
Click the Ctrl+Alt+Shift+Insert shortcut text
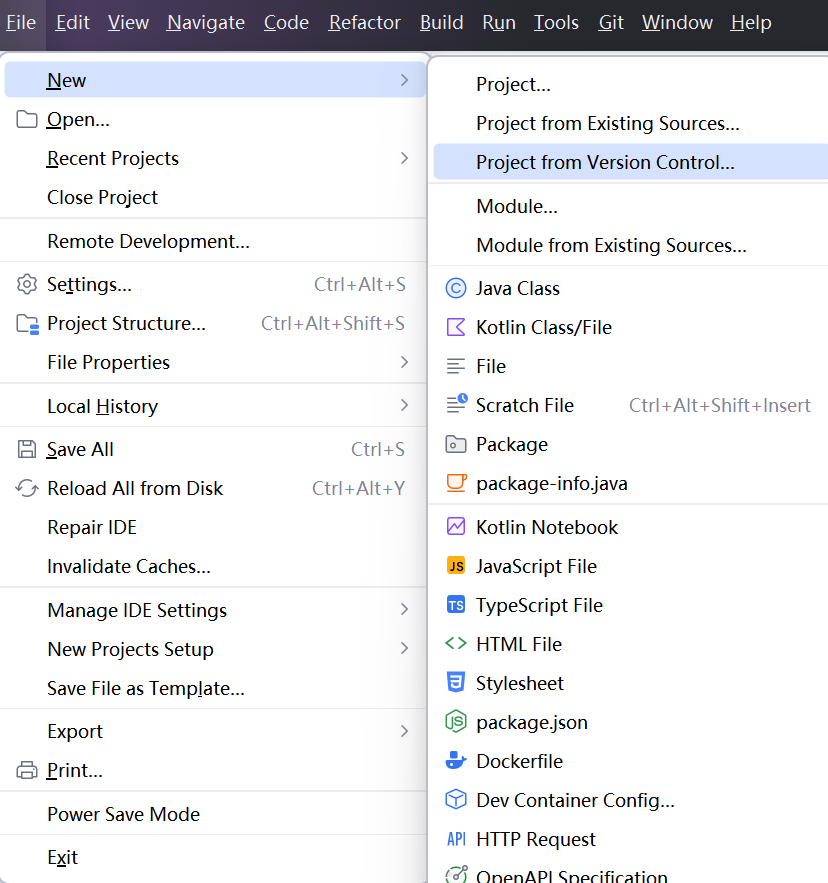click(x=719, y=405)
